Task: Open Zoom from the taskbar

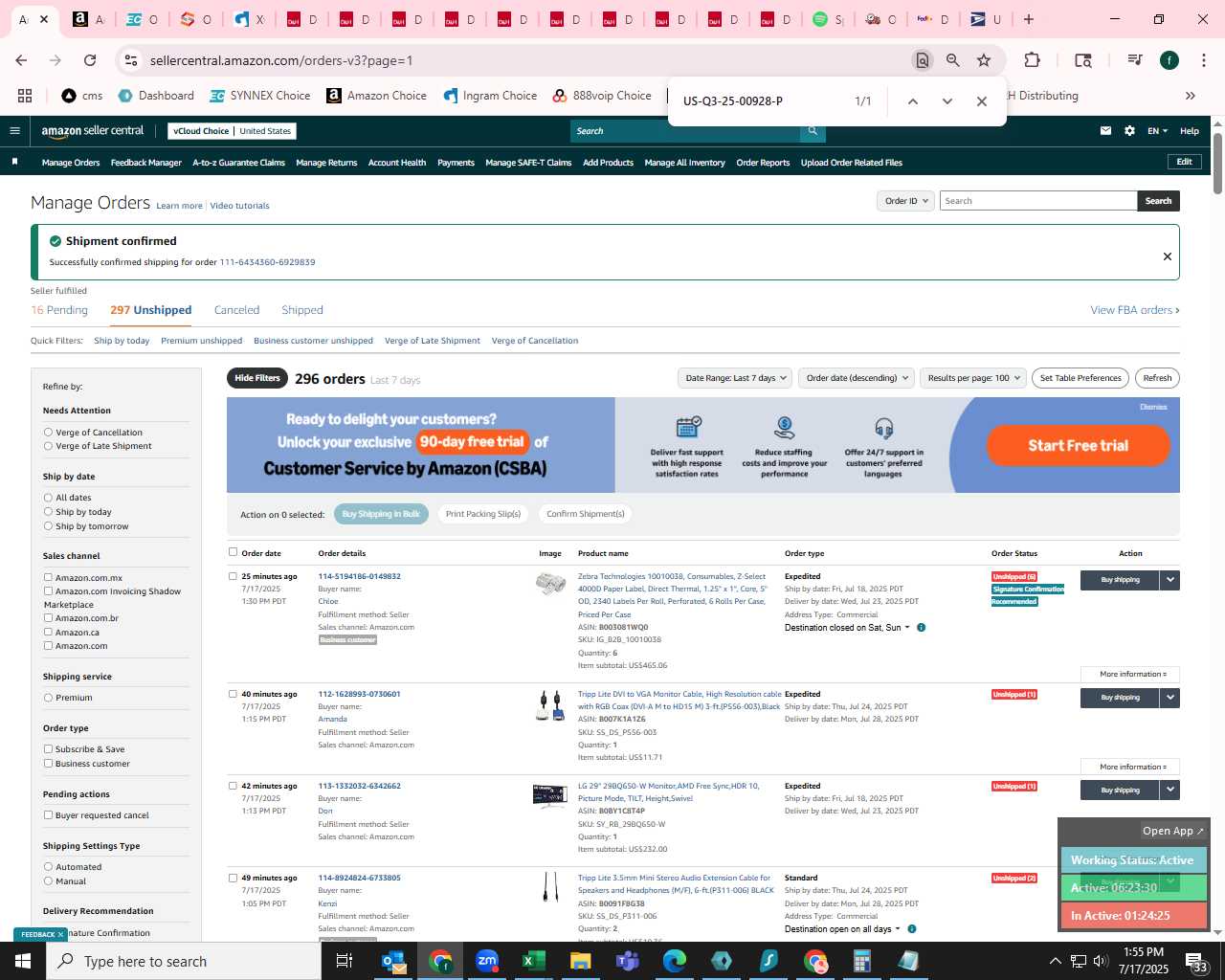Action: (x=487, y=961)
